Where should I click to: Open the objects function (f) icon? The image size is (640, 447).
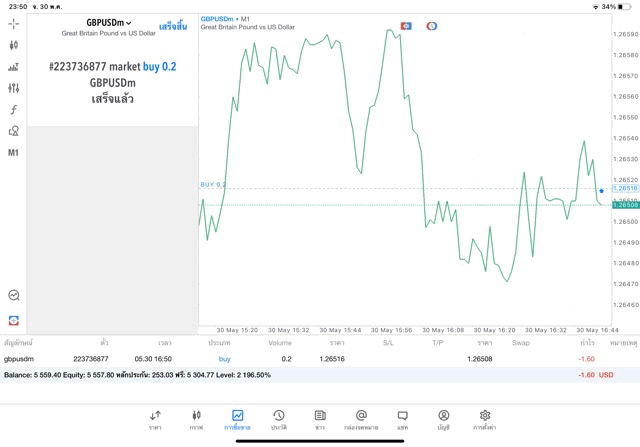click(13, 110)
